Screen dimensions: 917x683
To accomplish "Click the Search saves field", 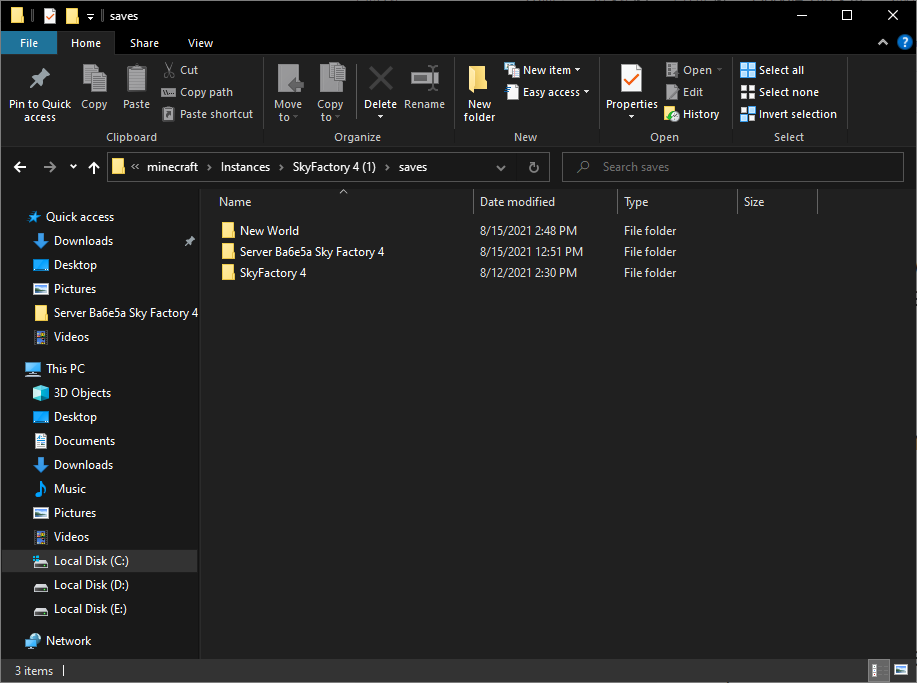I will pos(732,167).
